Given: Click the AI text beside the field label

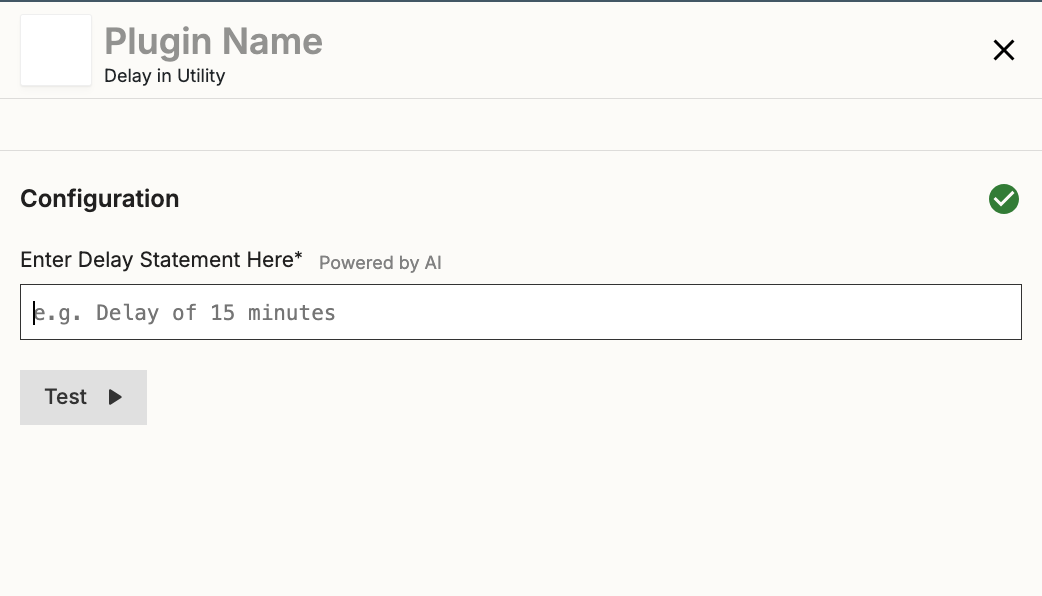Looking at the screenshot, I should pyautogui.click(x=433, y=263).
